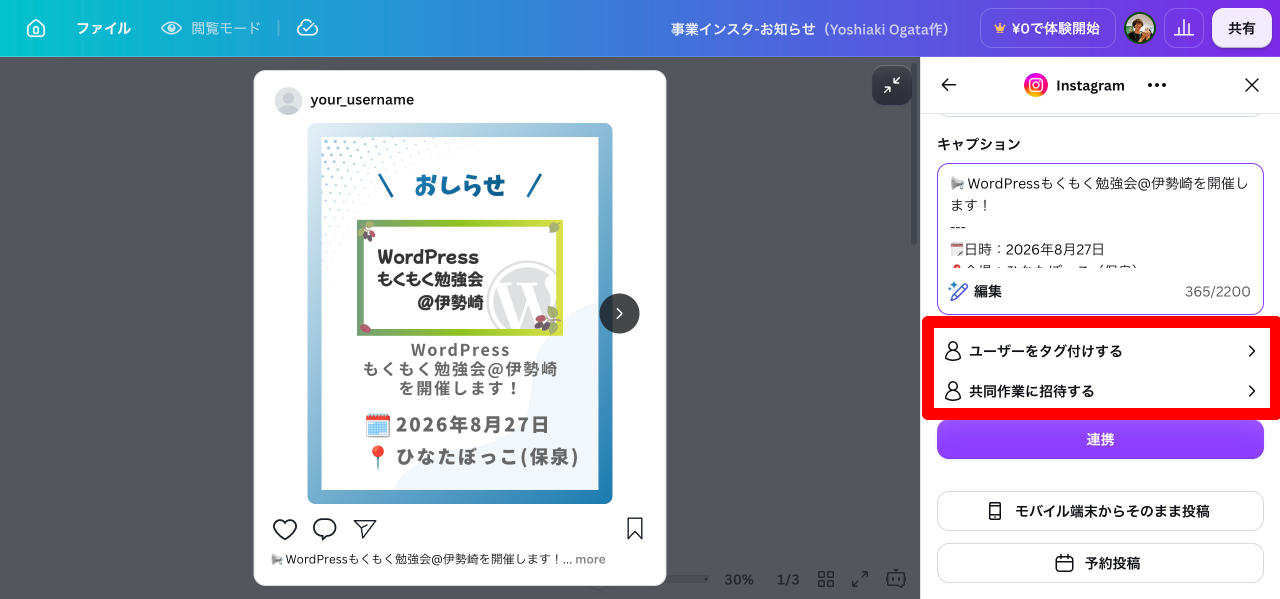Click the heart like icon in the preview

tap(285, 529)
